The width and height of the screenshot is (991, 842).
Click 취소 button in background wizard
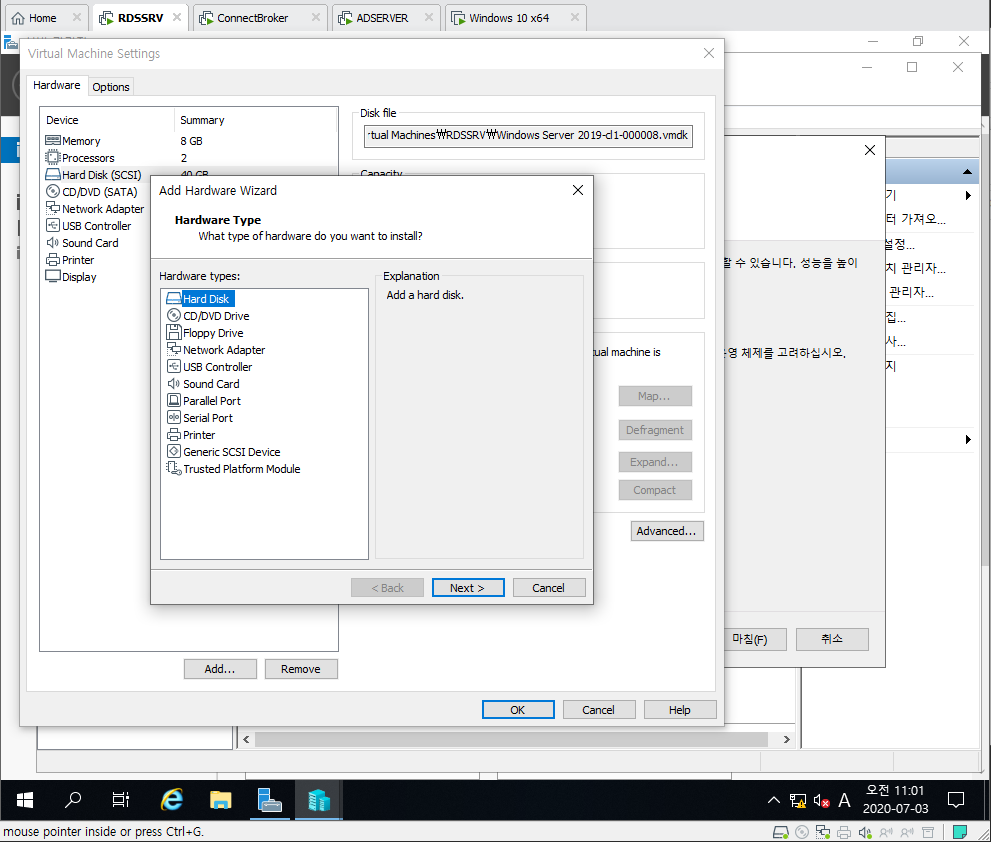click(x=832, y=639)
